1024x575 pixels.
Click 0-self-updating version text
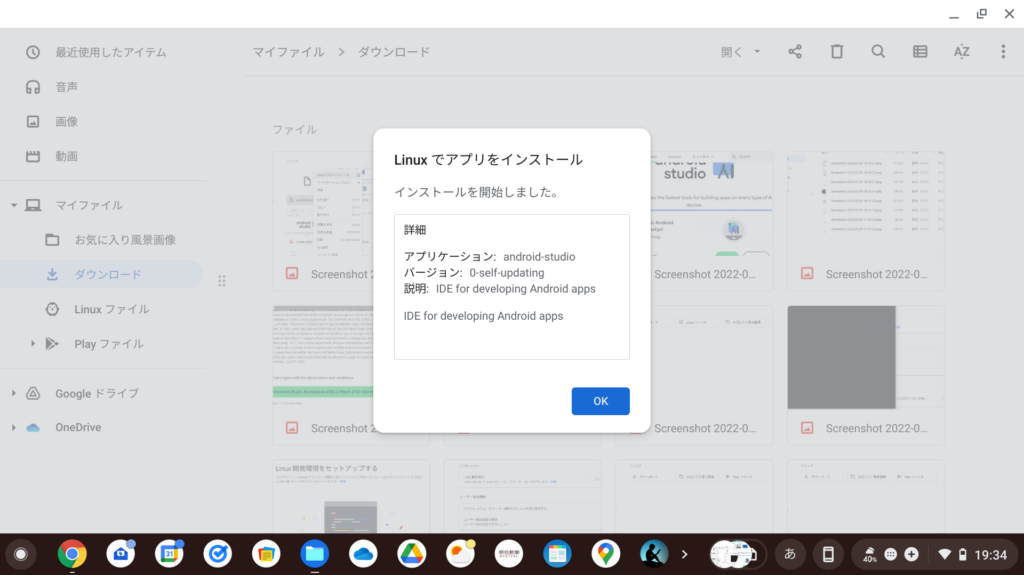click(x=507, y=272)
